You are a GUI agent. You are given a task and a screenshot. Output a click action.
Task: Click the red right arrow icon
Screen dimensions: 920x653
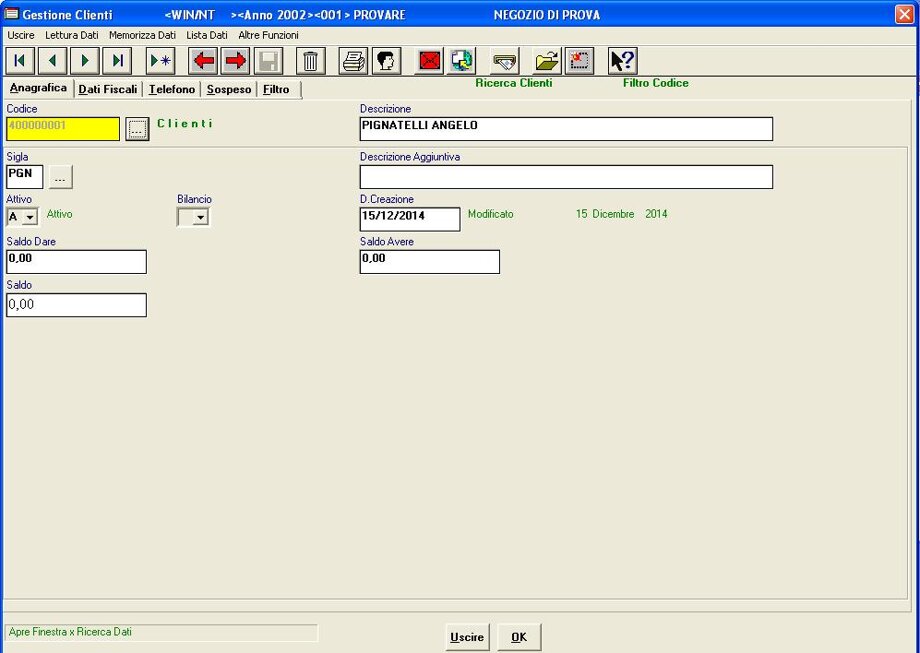coord(236,61)
